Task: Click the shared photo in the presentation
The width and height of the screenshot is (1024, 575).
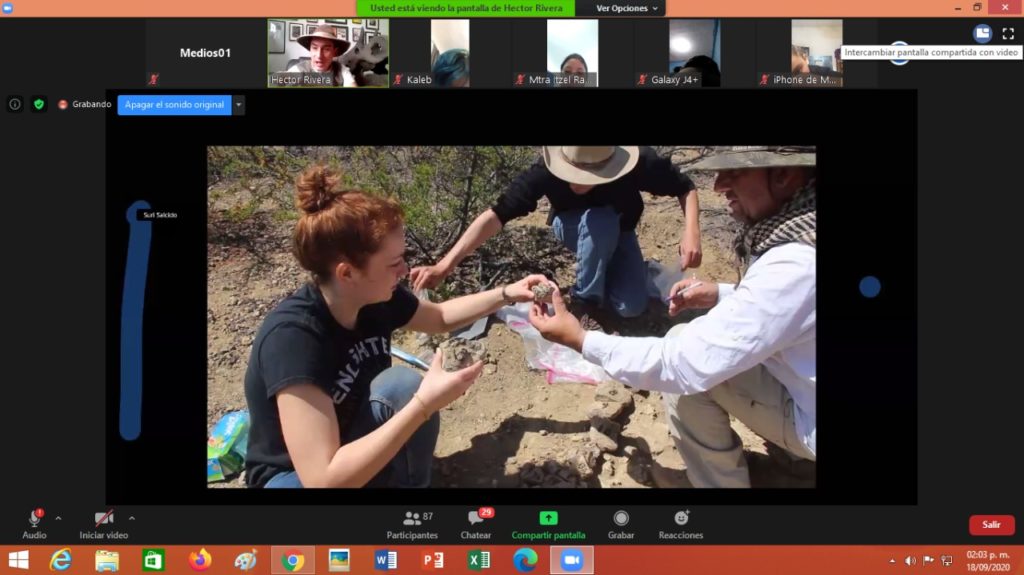Action: click(x=511, y=317)
